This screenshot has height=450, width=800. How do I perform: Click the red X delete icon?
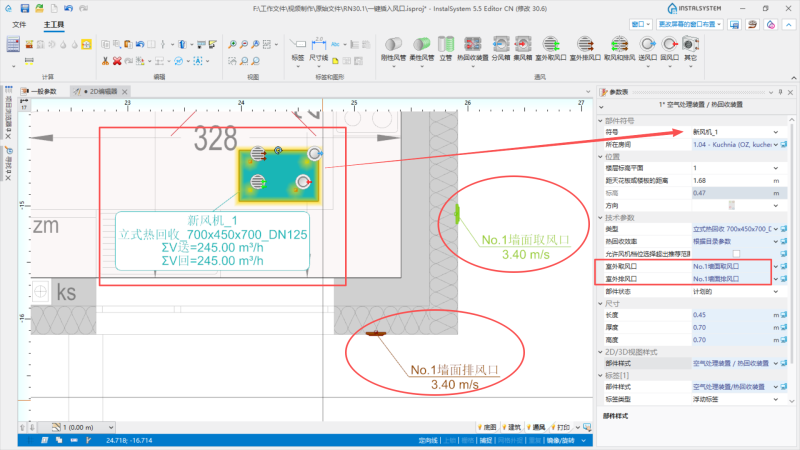click(117, 61)
